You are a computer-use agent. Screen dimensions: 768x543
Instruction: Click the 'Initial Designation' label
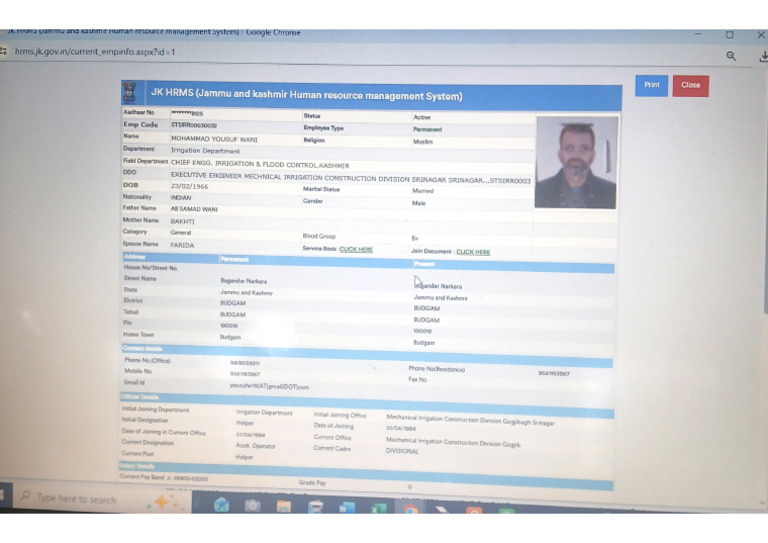(x=145, y=420)
